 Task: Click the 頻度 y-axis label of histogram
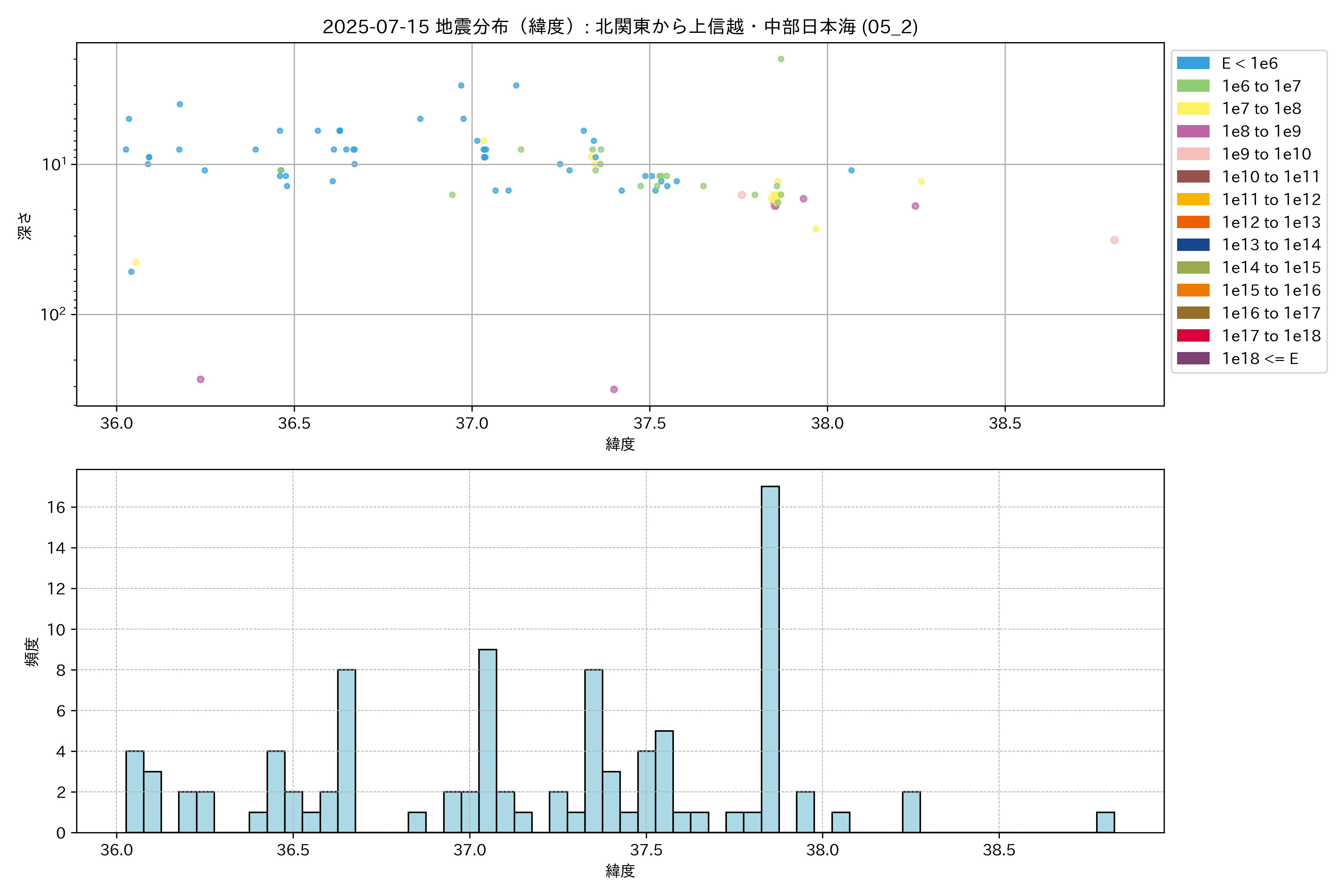(32, 651)
